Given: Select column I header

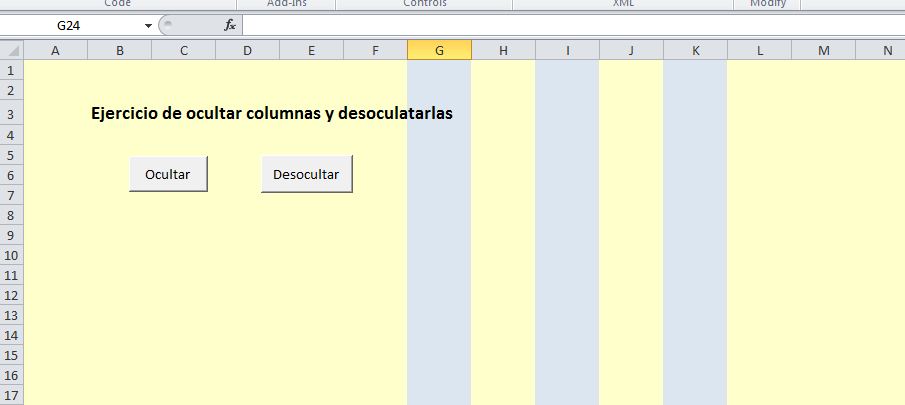Looking at the screenshot, I should (567, 50).
